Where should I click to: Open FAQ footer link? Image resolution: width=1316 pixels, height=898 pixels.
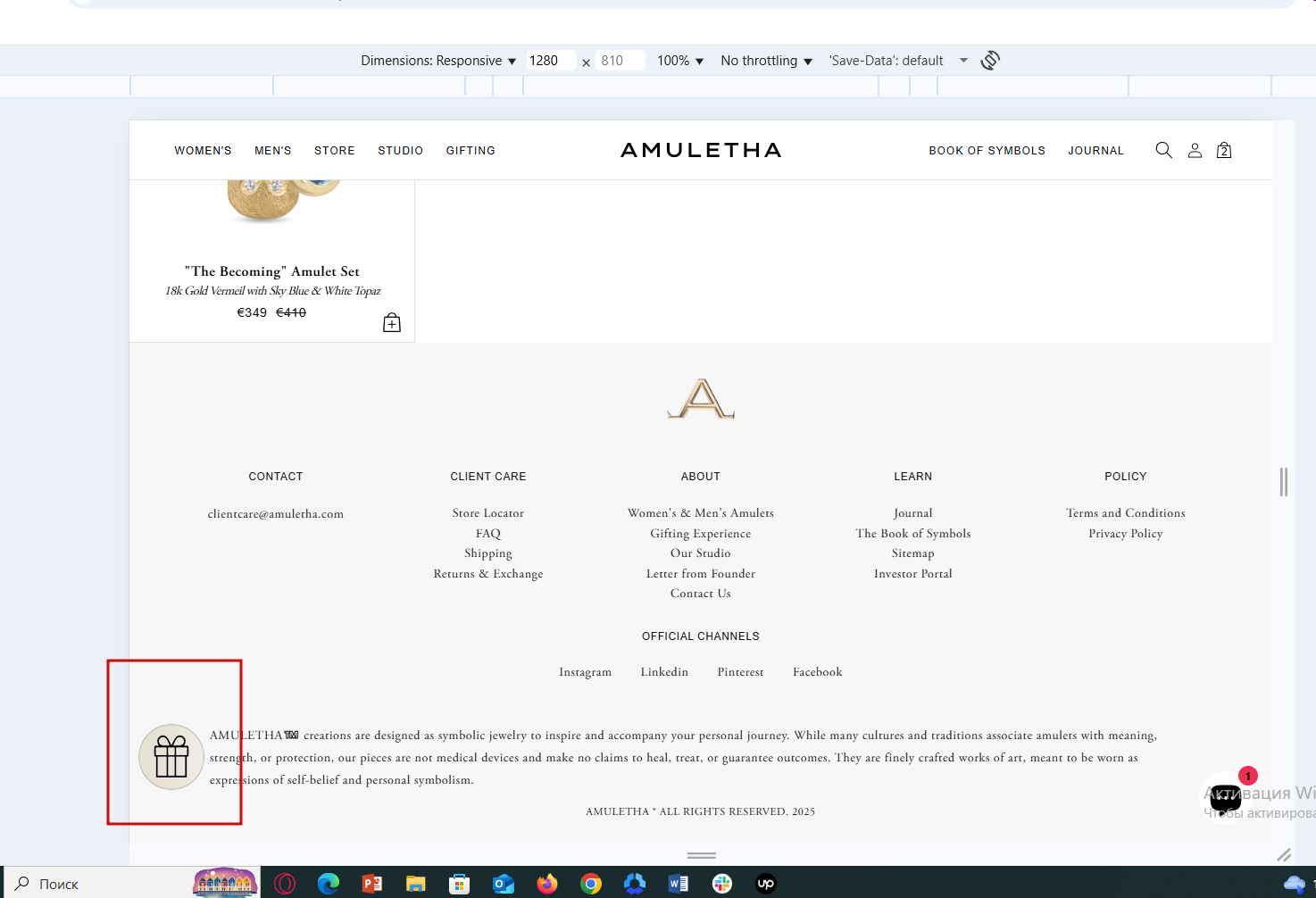coord(488,534)
